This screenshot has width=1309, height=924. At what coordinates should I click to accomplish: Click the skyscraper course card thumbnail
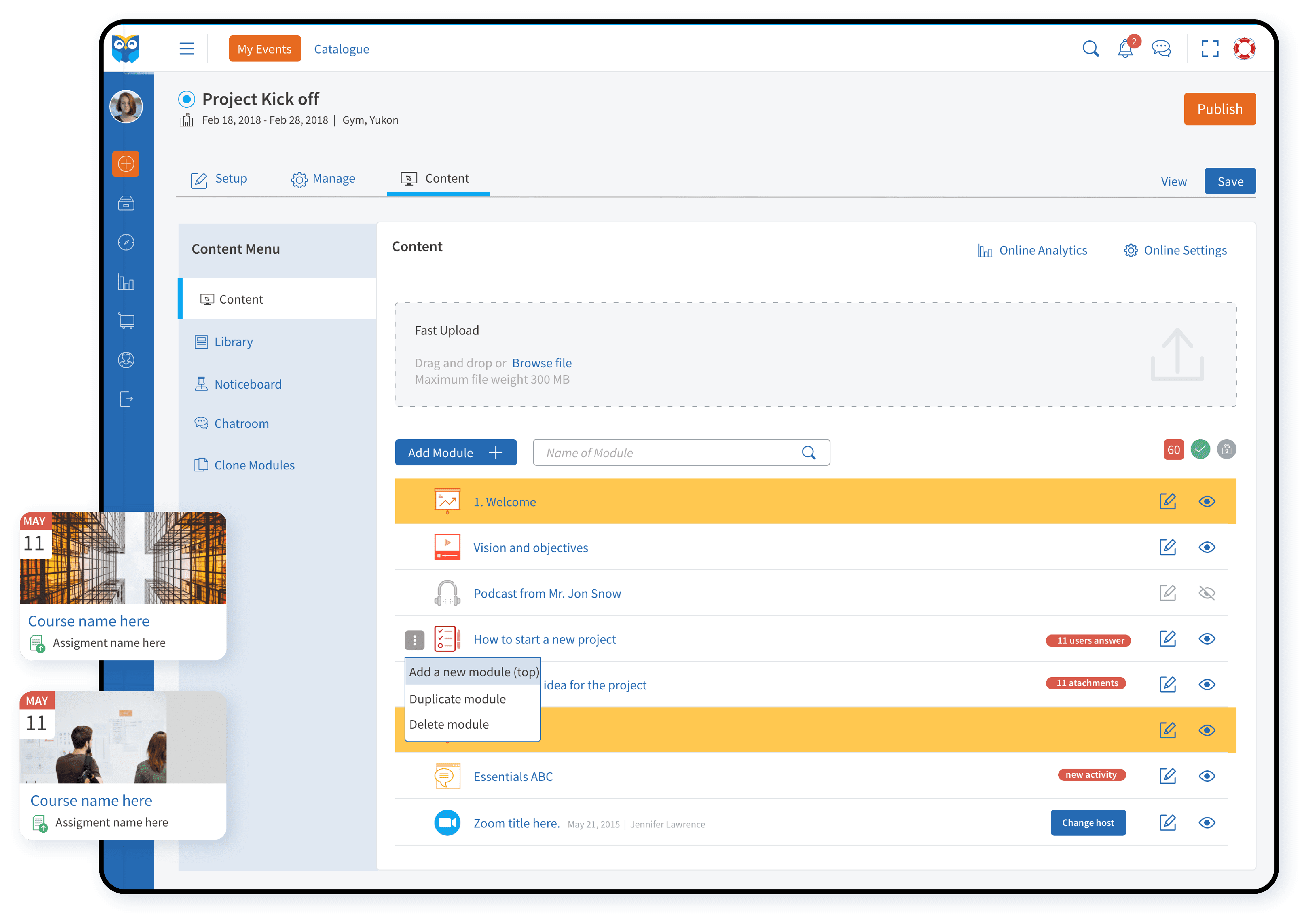[123, 558]
